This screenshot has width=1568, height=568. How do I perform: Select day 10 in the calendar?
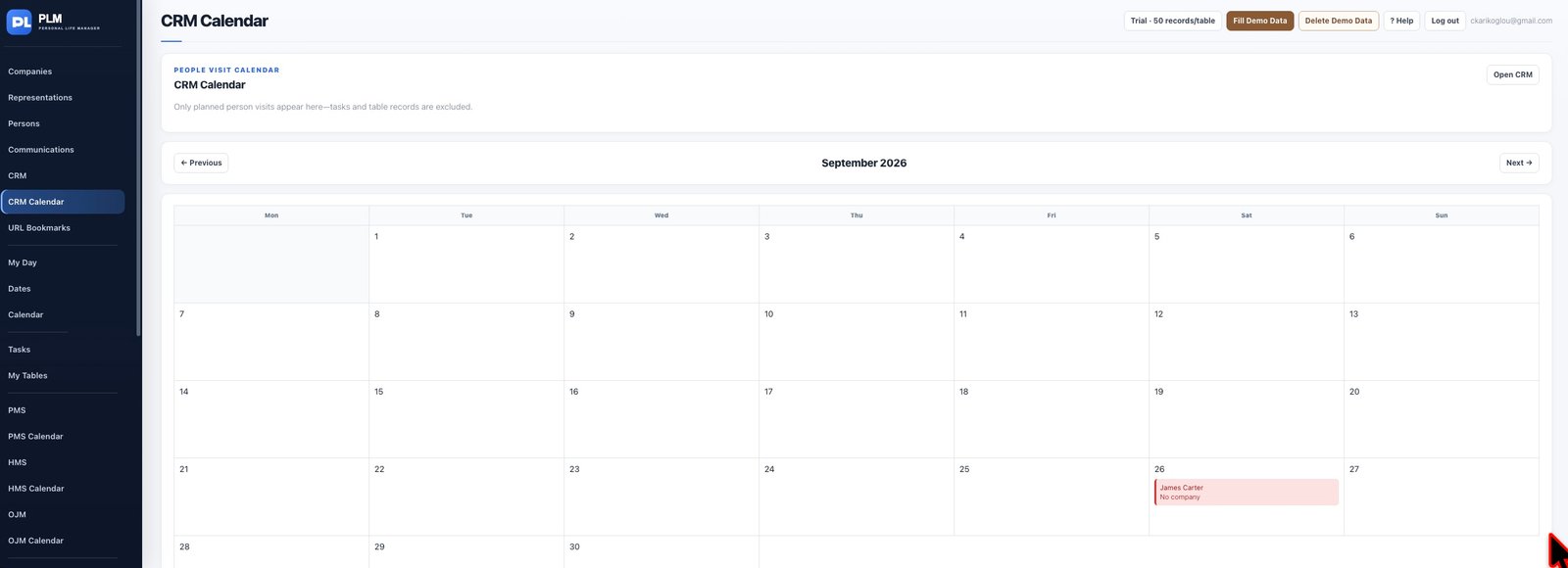[x=857, y=342]
